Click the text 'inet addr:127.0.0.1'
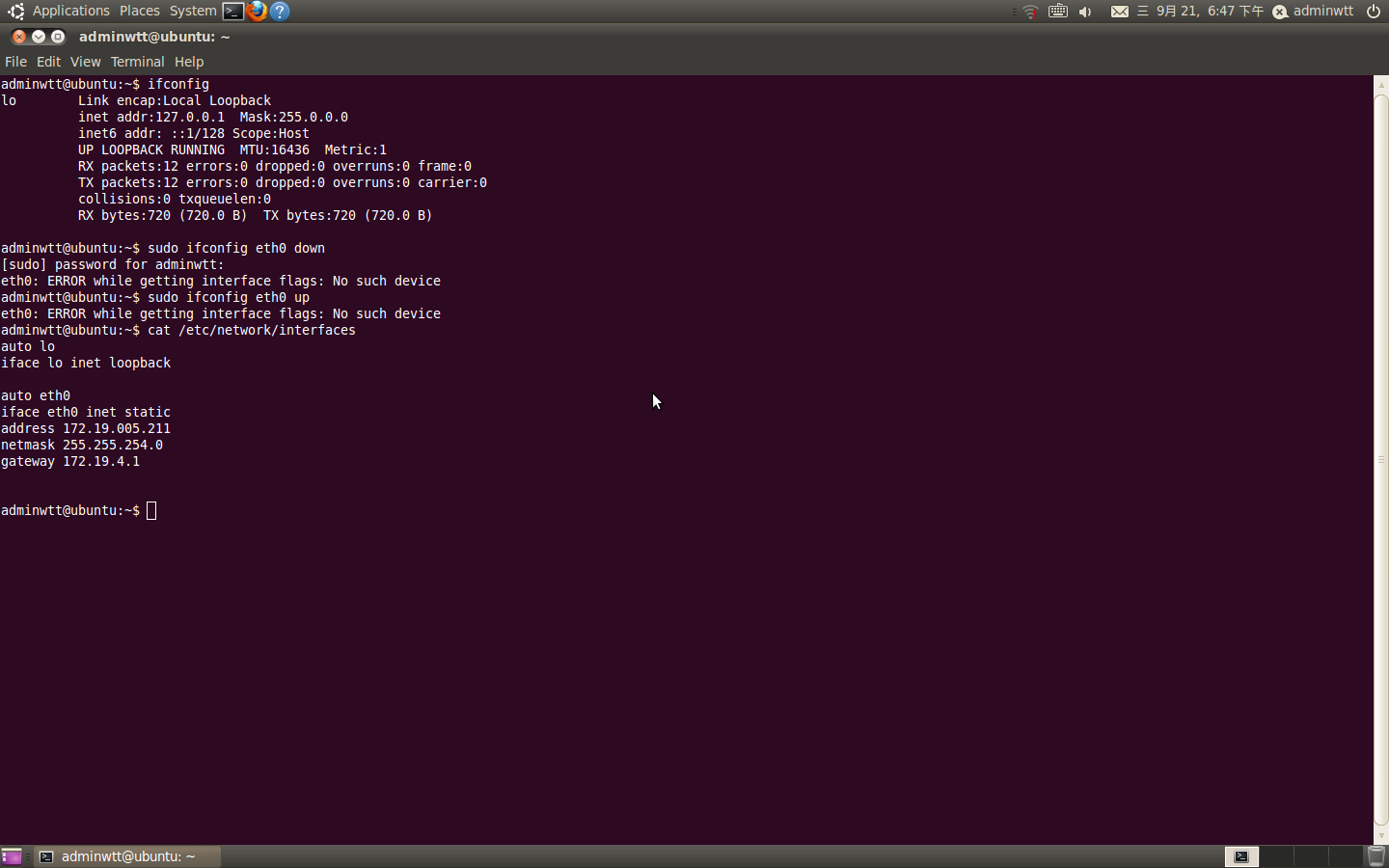Viewport: 1389px width, 868px height. [x=151, y=117]
